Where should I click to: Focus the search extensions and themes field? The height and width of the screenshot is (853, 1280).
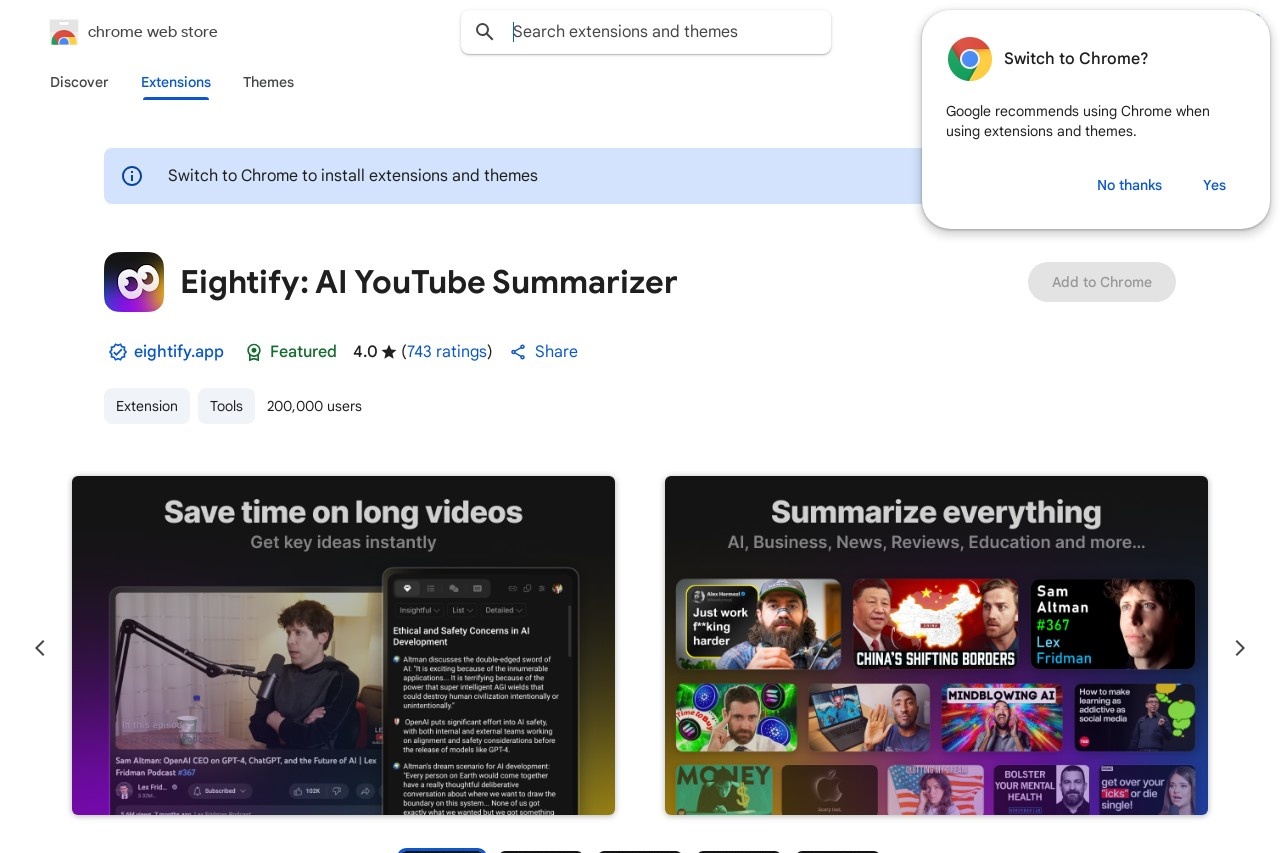pyautogui.click(x=646, y=32)
